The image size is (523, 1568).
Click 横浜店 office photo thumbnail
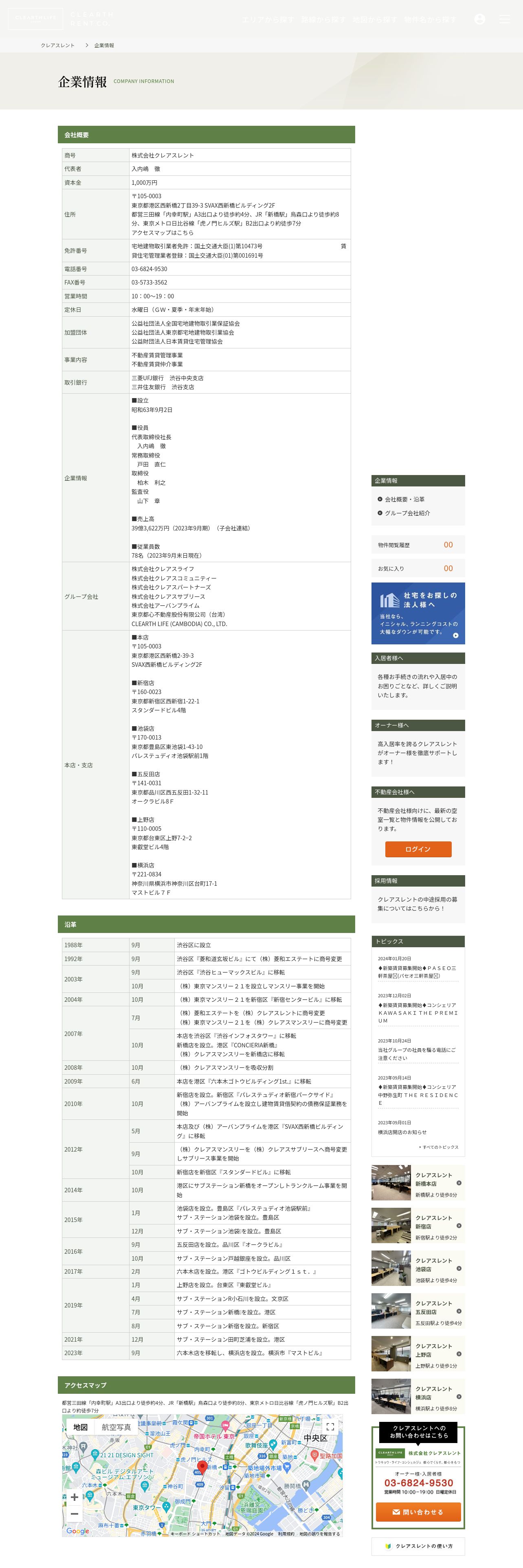(391, 1396)
